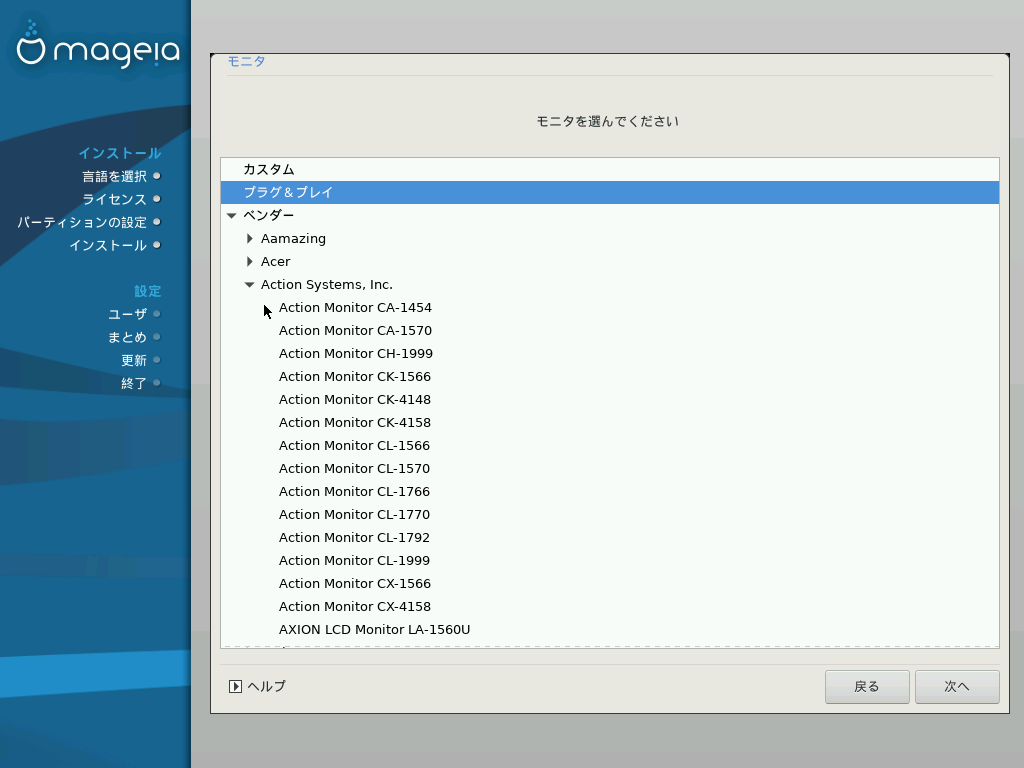Pick Action Monitor CK-4148
The width and height of the screenshot is (1024, 768).
(x=355, y=400)
